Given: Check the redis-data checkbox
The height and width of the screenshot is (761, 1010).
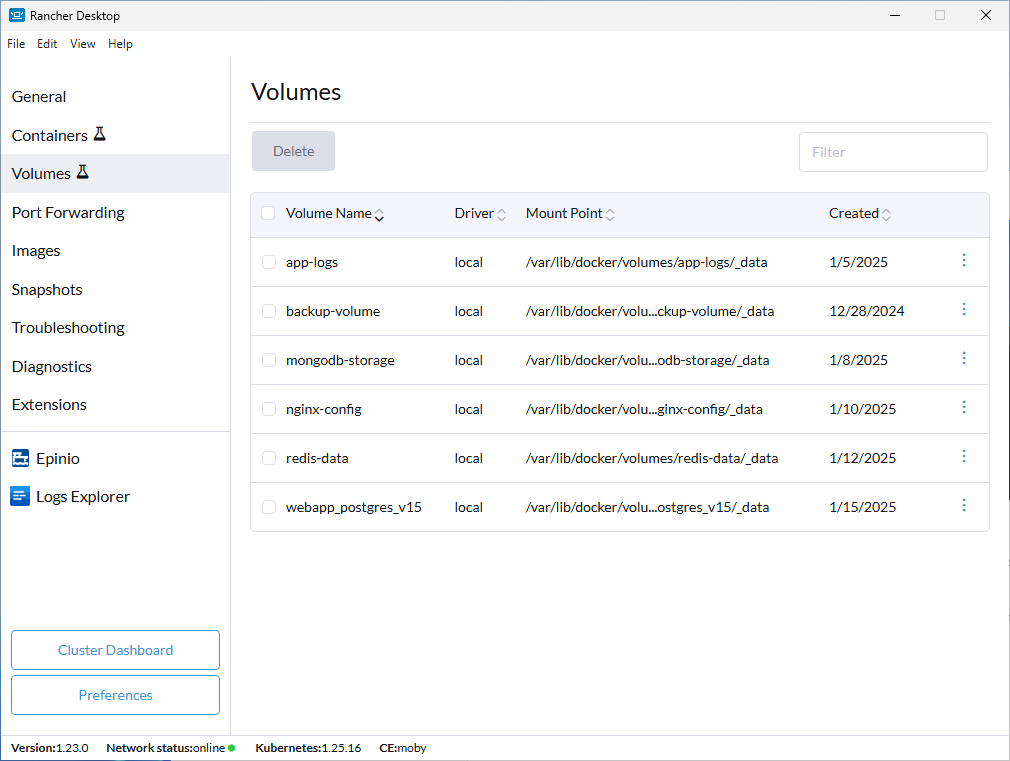Looking at the screenshot, I should point(269,458).
